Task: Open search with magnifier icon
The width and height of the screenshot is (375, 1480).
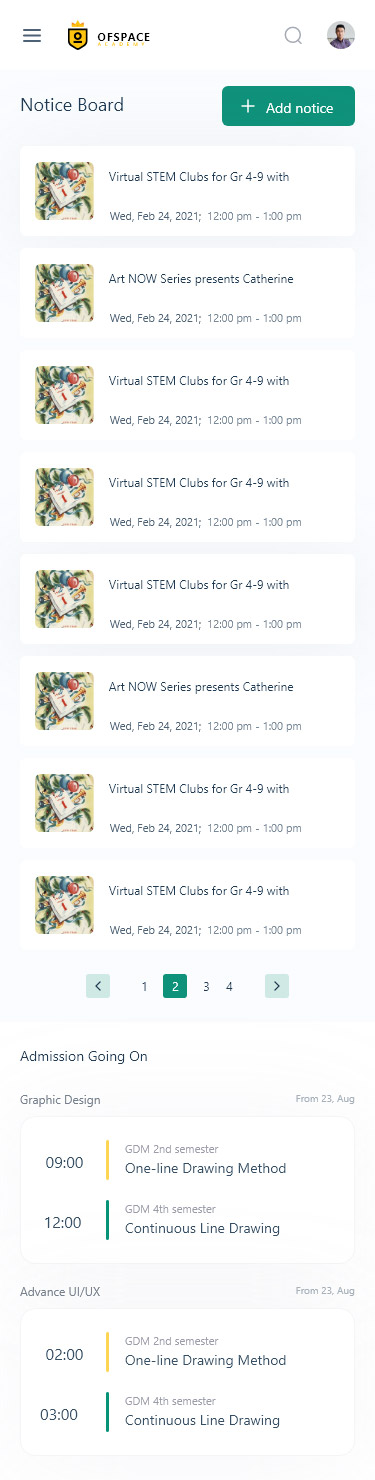Action: point(293,36)
